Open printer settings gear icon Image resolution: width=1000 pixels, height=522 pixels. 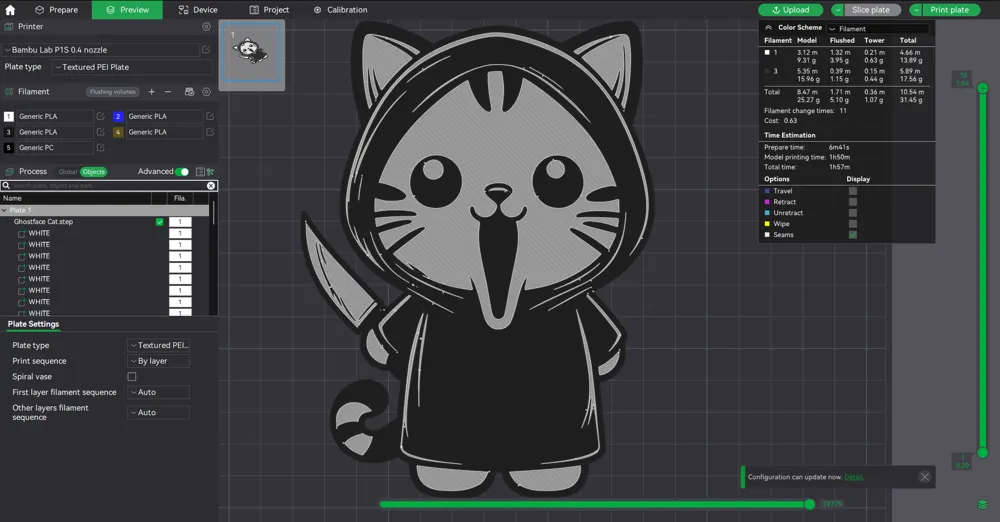pos(206,27)
